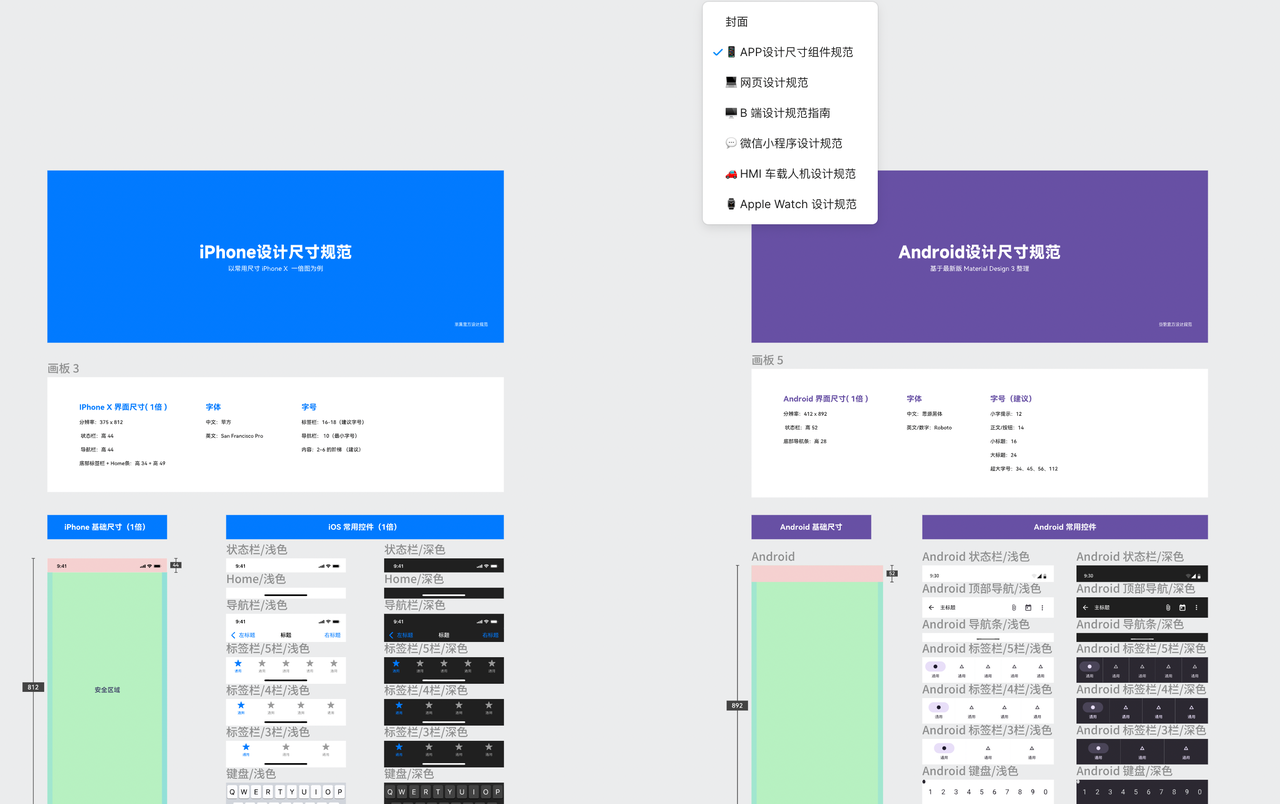The height and width of the screenshot is (804, 1280).
Task: Open the HMI 车载人机设计规范 page
Action: coord(790,173)
